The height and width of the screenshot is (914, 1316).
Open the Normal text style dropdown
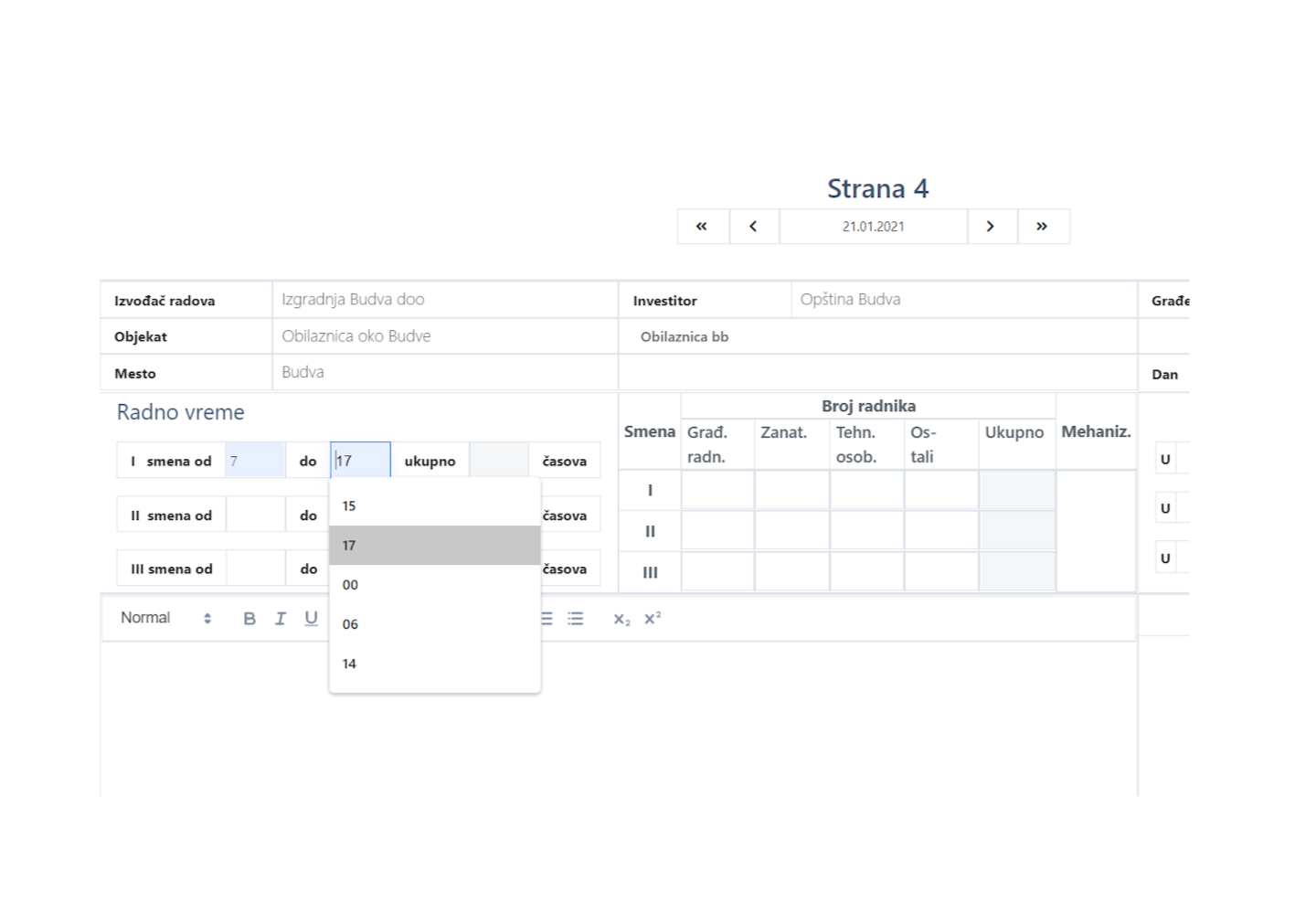point(165,619)
